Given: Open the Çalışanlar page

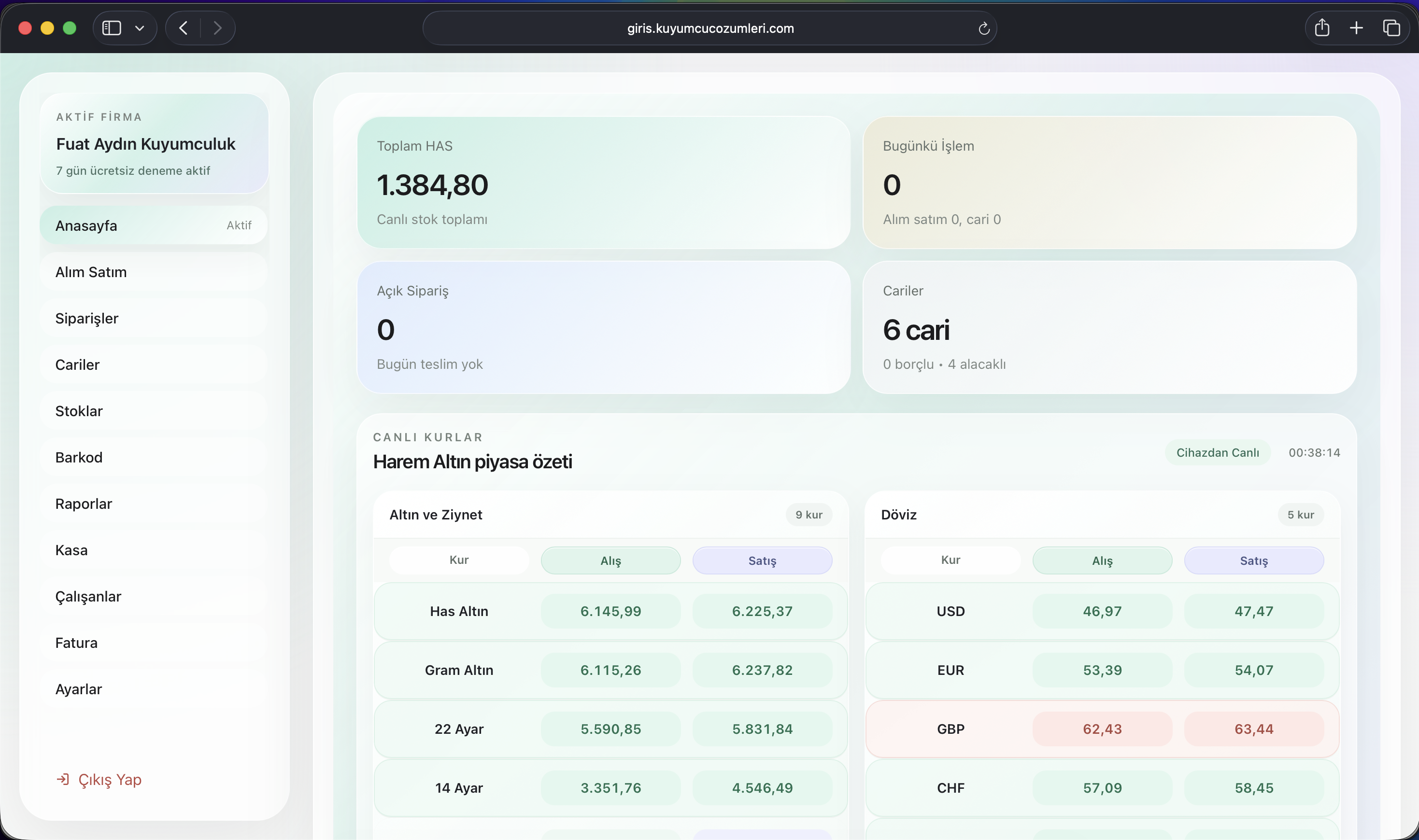Looking at the screenshot, I should [154, 597].
